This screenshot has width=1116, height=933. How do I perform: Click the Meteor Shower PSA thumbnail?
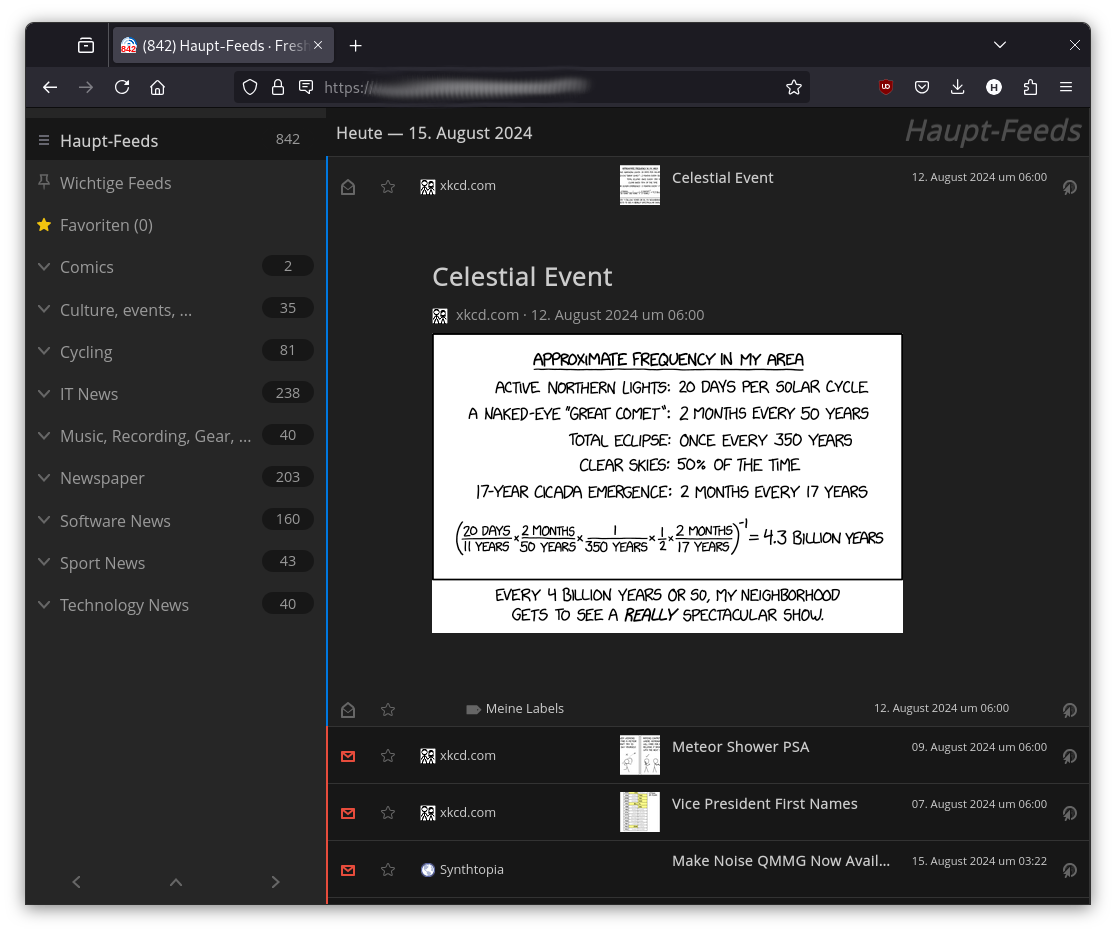(x=639, y=754)
